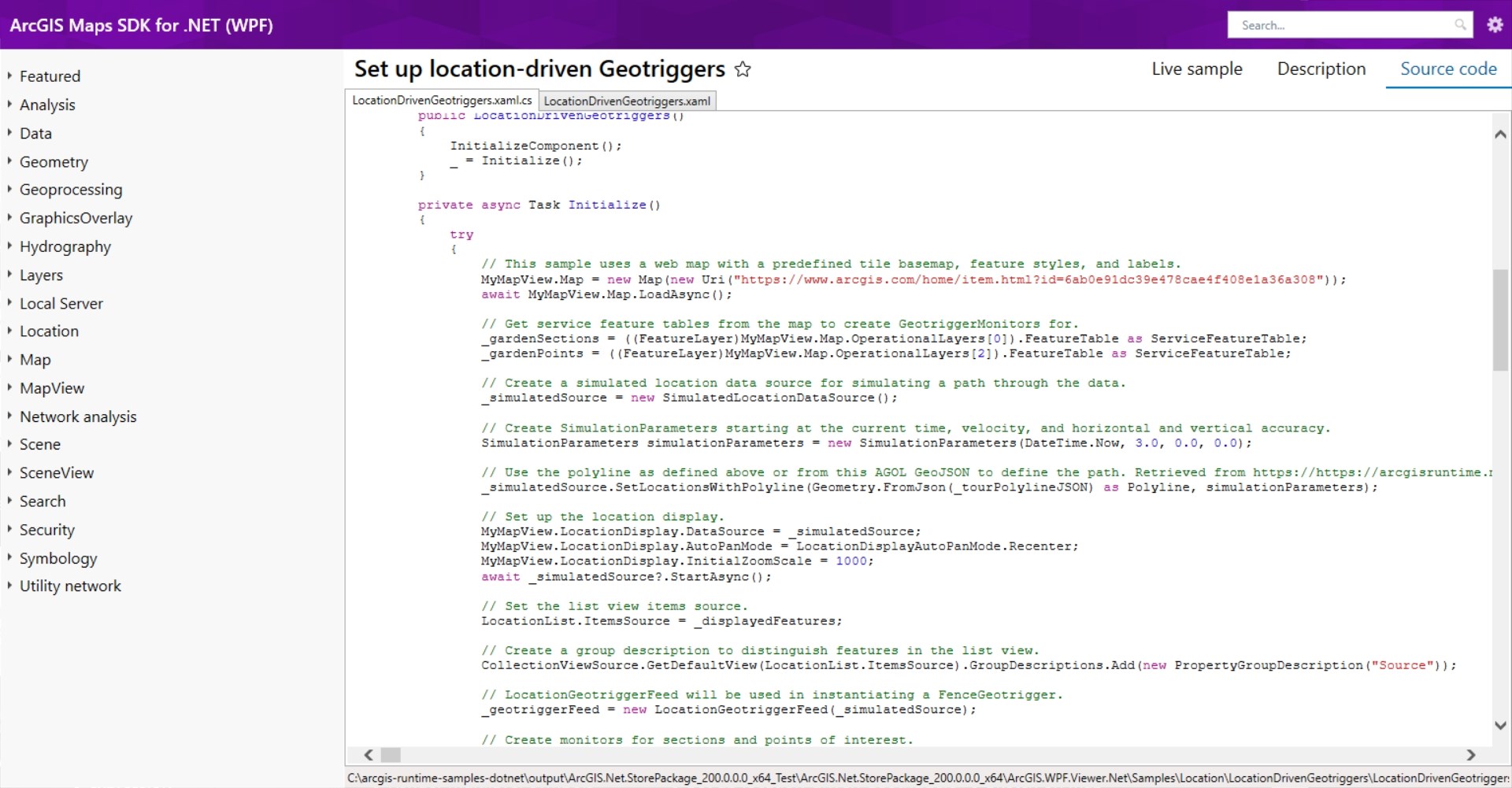Favorite this sample with the star icon

(743, 69)
